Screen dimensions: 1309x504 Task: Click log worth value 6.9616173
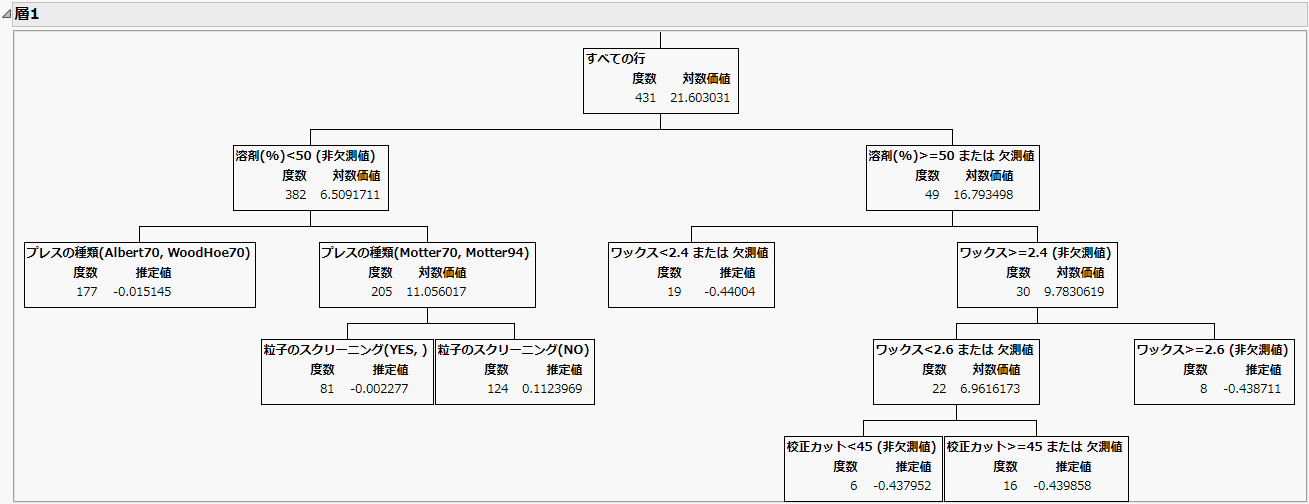pyautogui.click(x=990, y=388)
